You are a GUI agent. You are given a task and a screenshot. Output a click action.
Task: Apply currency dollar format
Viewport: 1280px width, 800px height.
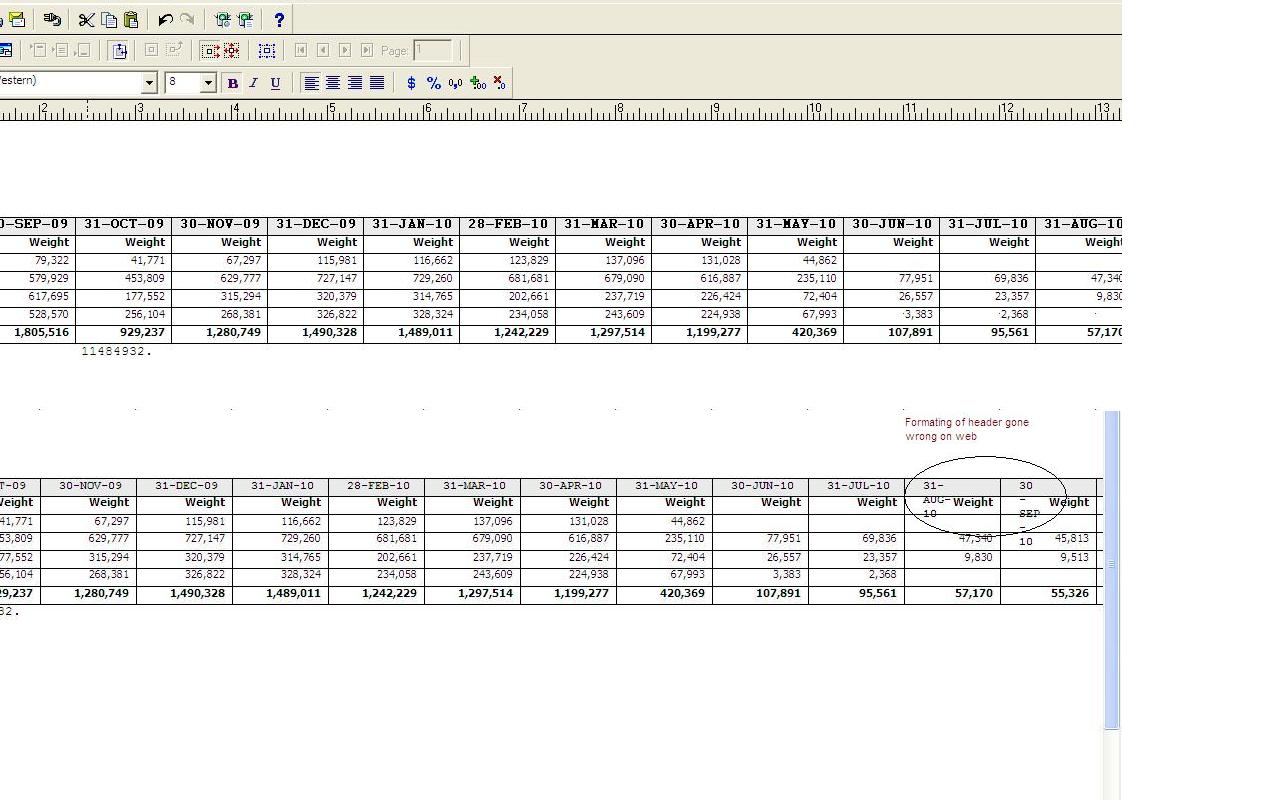click(411, 83)
